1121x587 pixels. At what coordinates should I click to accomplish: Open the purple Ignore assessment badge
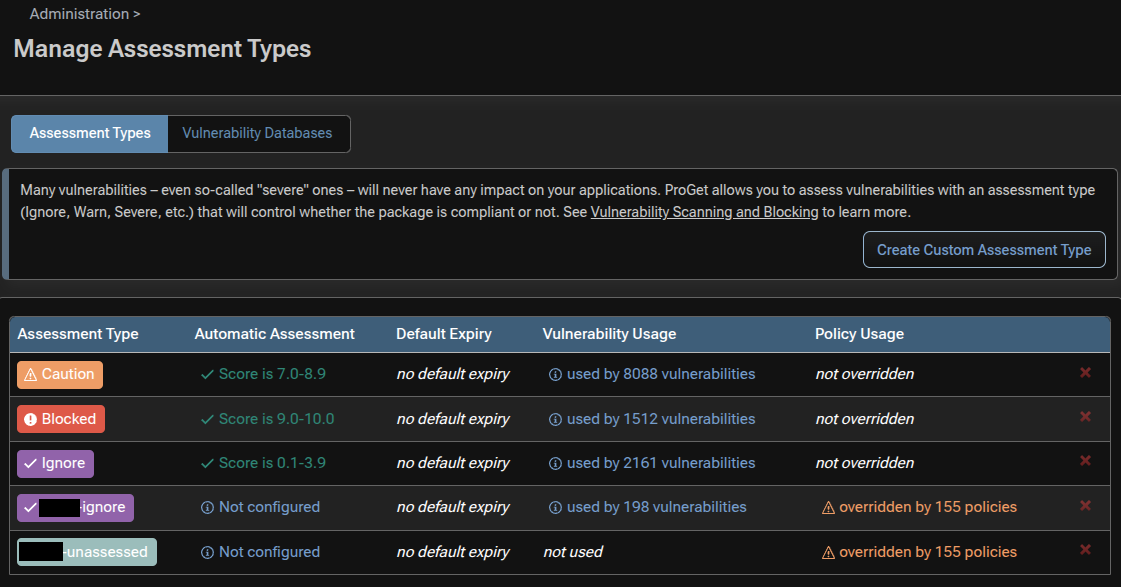tap(56, 463)
